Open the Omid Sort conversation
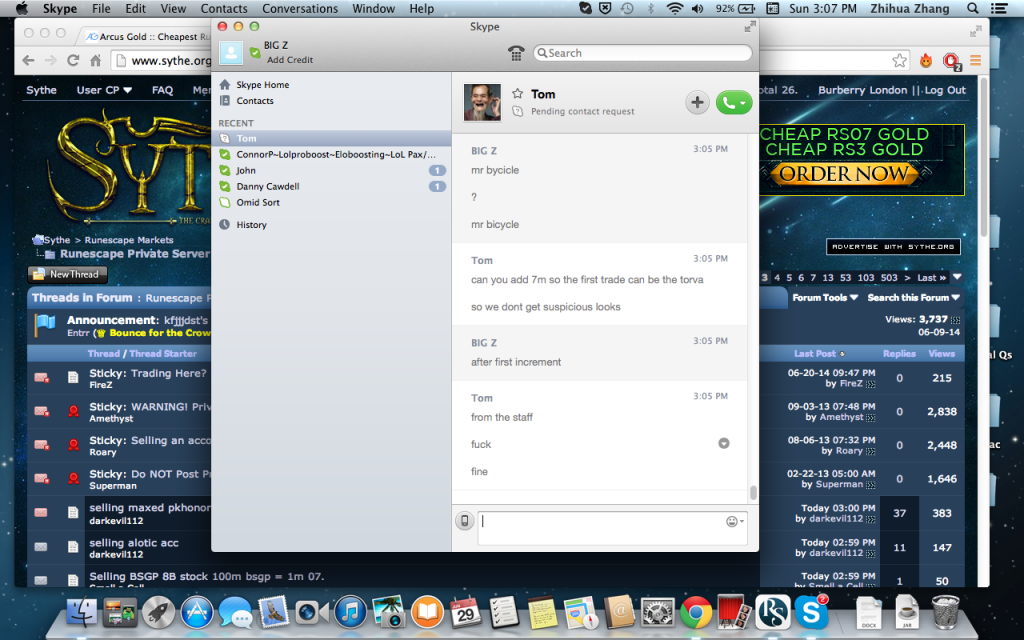Screen dimensions: 1024x640 [x=331, y=202]
